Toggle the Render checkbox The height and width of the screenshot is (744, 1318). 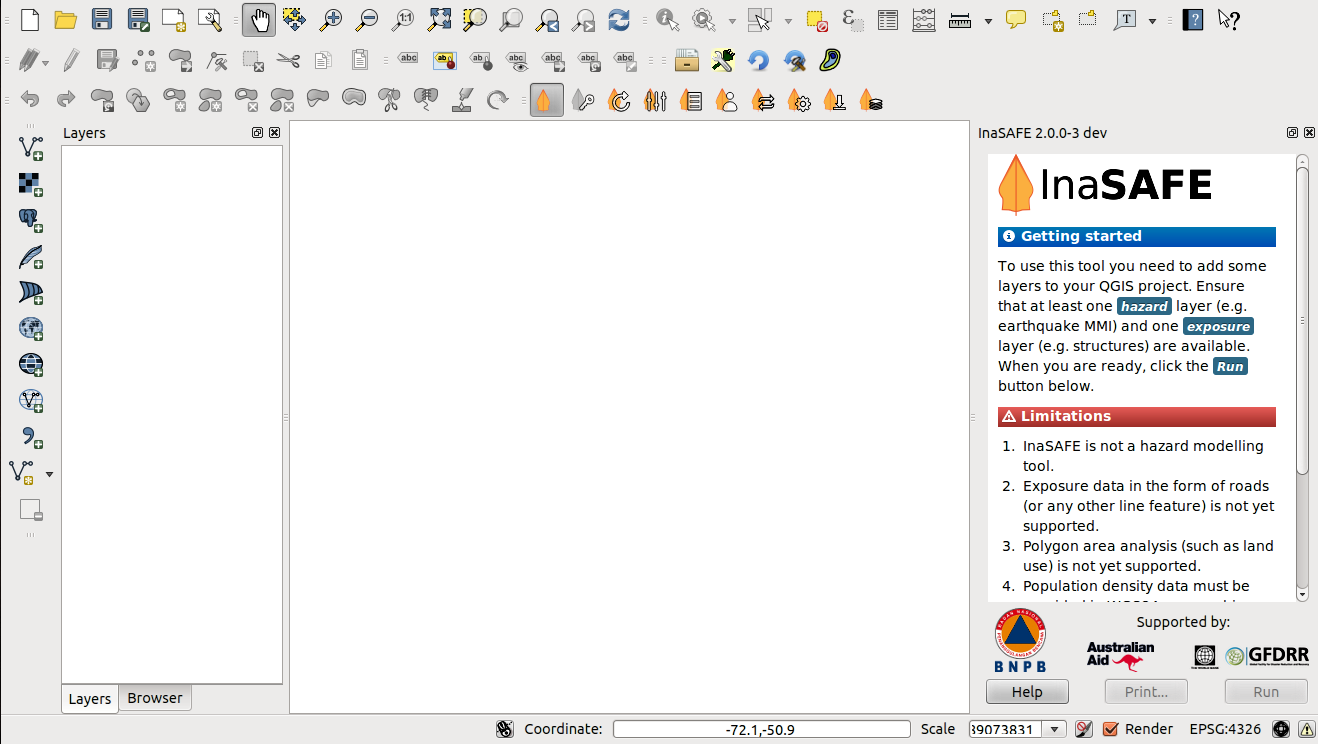(x=1111, y=729)
